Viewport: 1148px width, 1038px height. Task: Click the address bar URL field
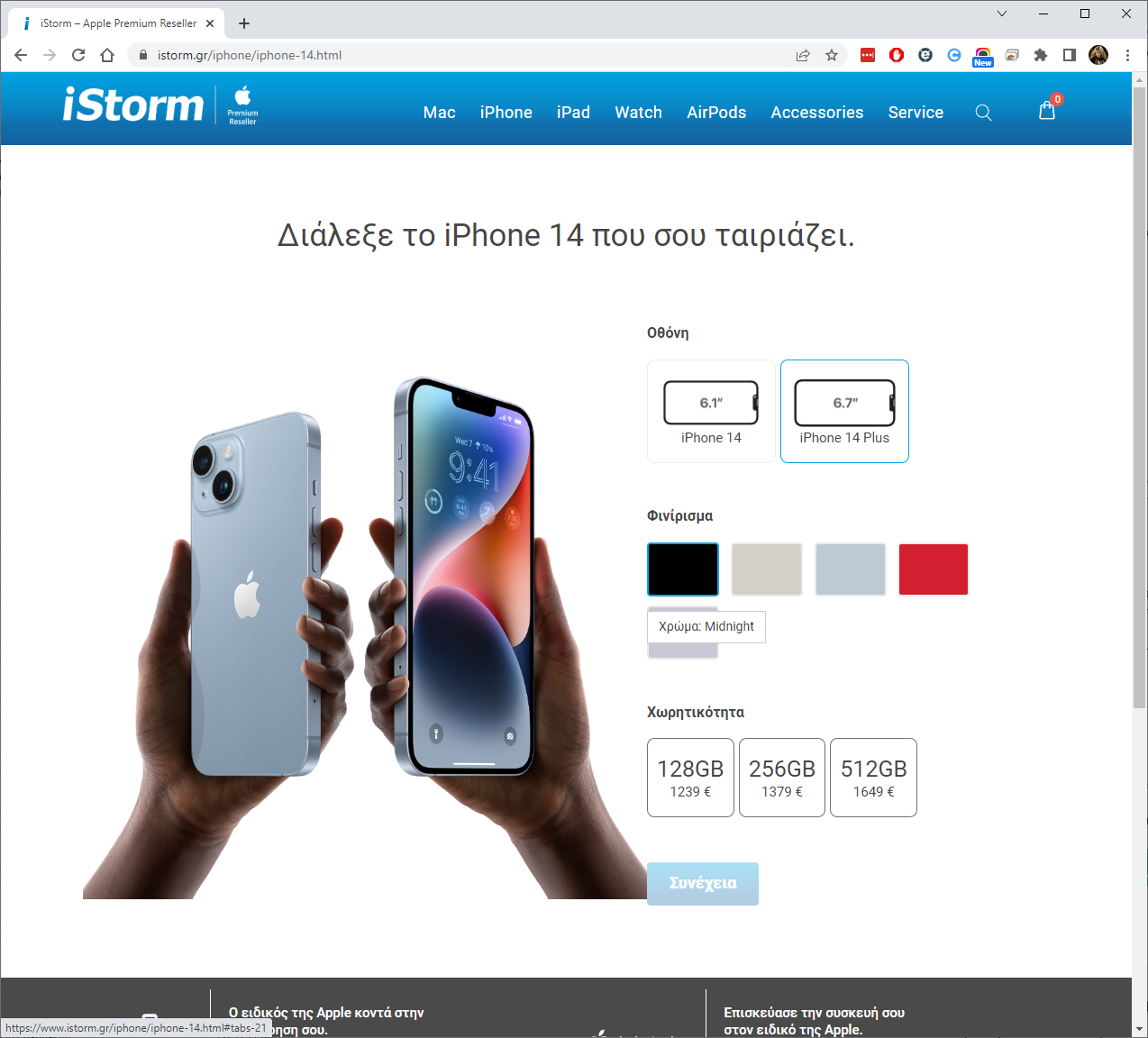469,55
